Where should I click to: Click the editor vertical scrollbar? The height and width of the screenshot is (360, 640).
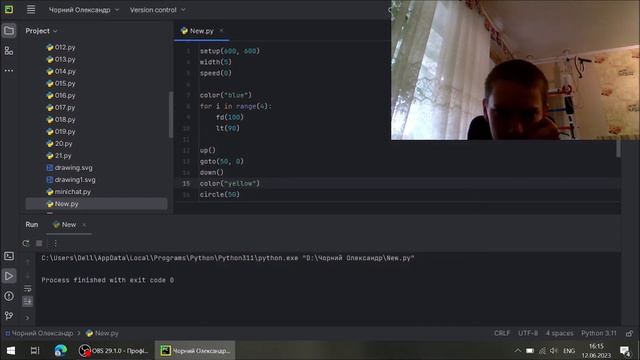tap(618, 149)
